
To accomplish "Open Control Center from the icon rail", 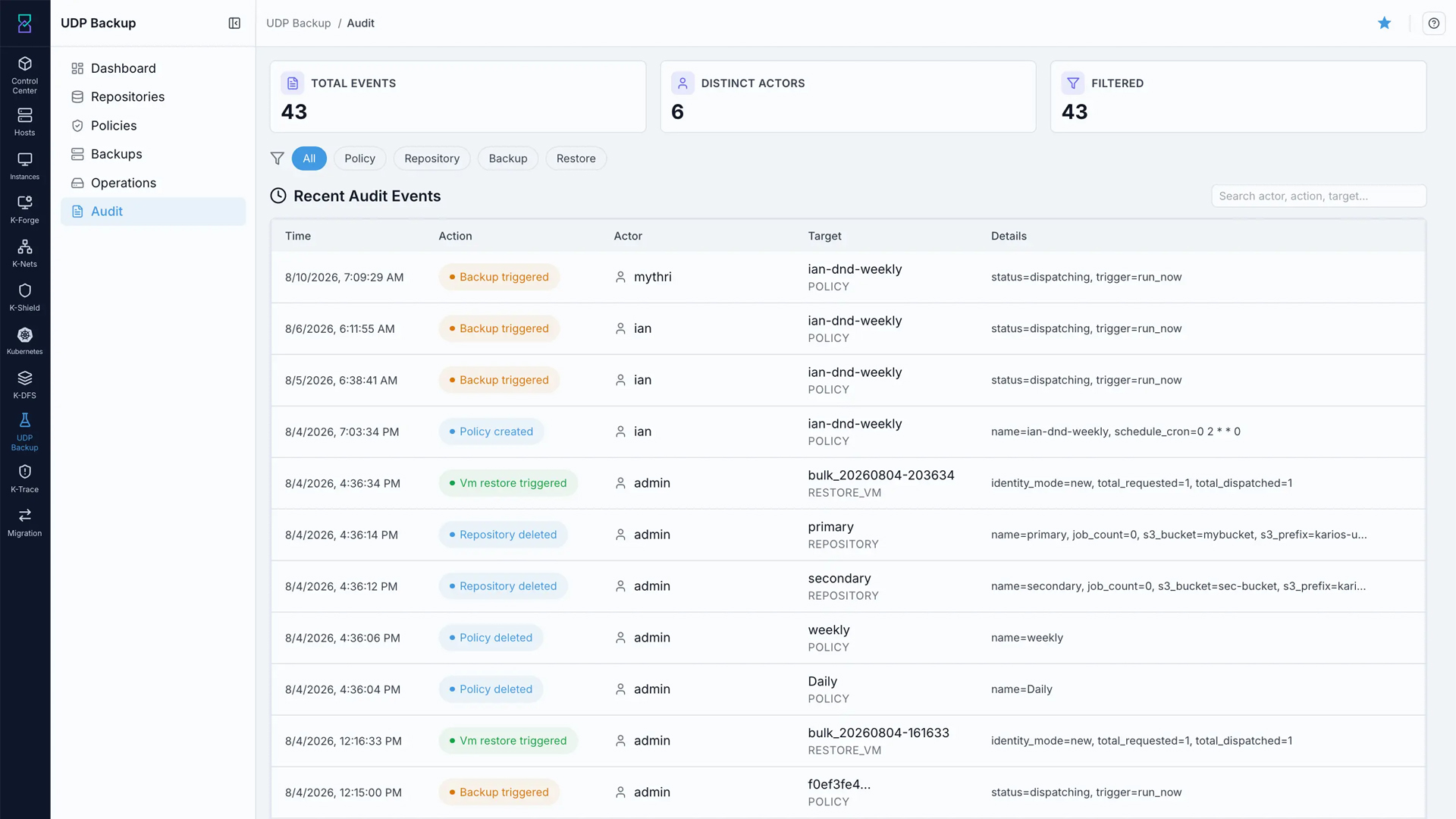I will (24, 74).
